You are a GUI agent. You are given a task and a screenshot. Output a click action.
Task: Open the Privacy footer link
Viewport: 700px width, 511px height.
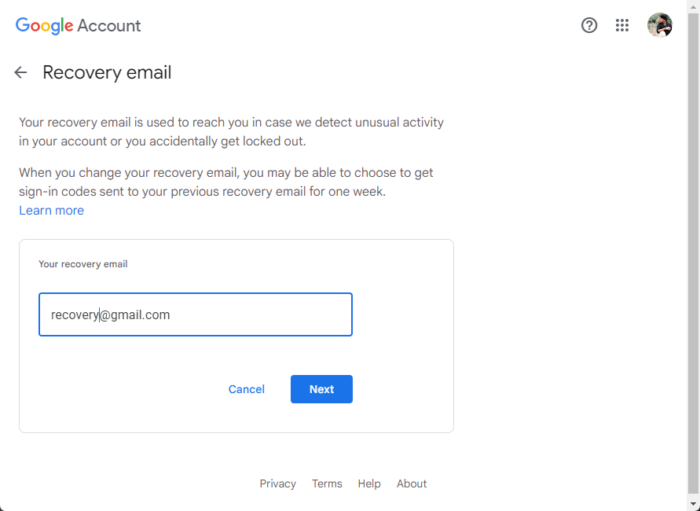pyautogui.click(x=277, y=484)
